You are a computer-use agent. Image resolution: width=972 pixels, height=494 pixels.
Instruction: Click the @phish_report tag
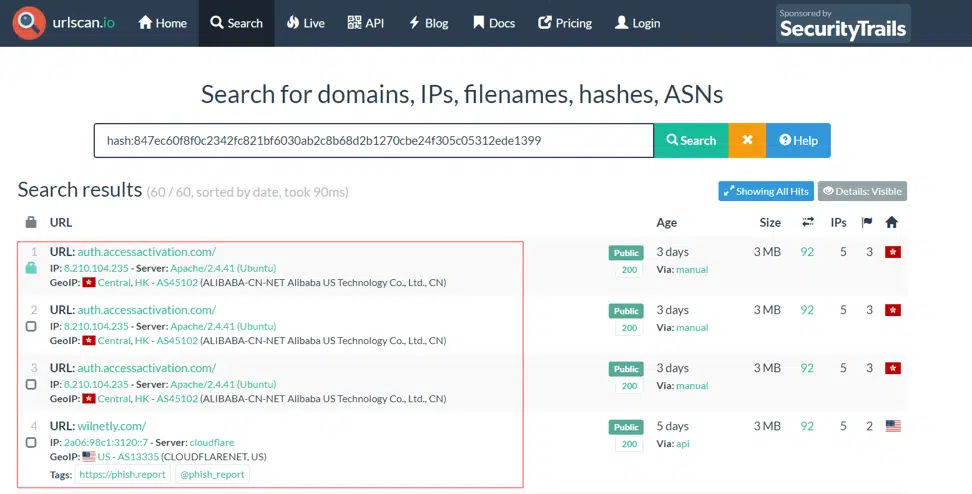click(213, 475)
